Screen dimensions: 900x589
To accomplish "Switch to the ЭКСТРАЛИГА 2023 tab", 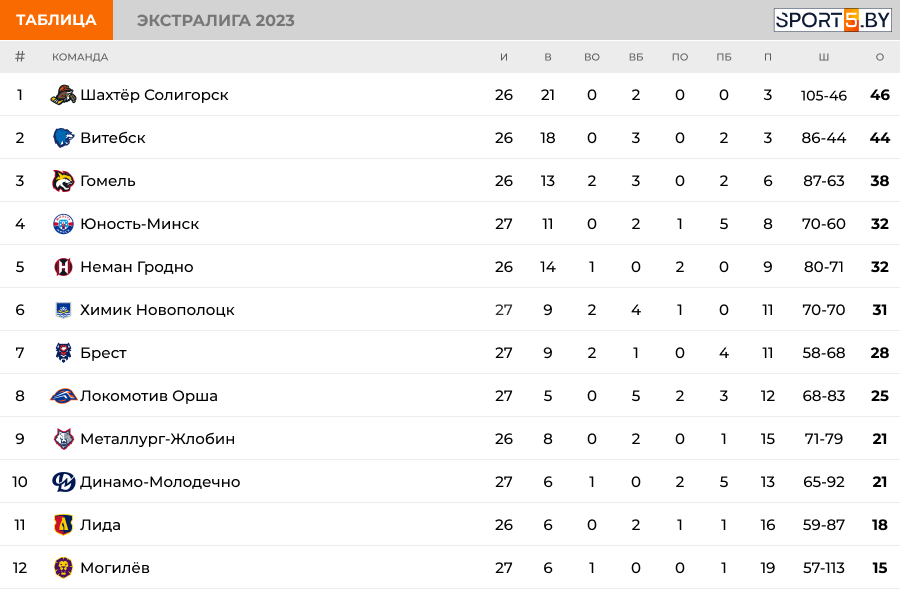I will click(215, 20).
